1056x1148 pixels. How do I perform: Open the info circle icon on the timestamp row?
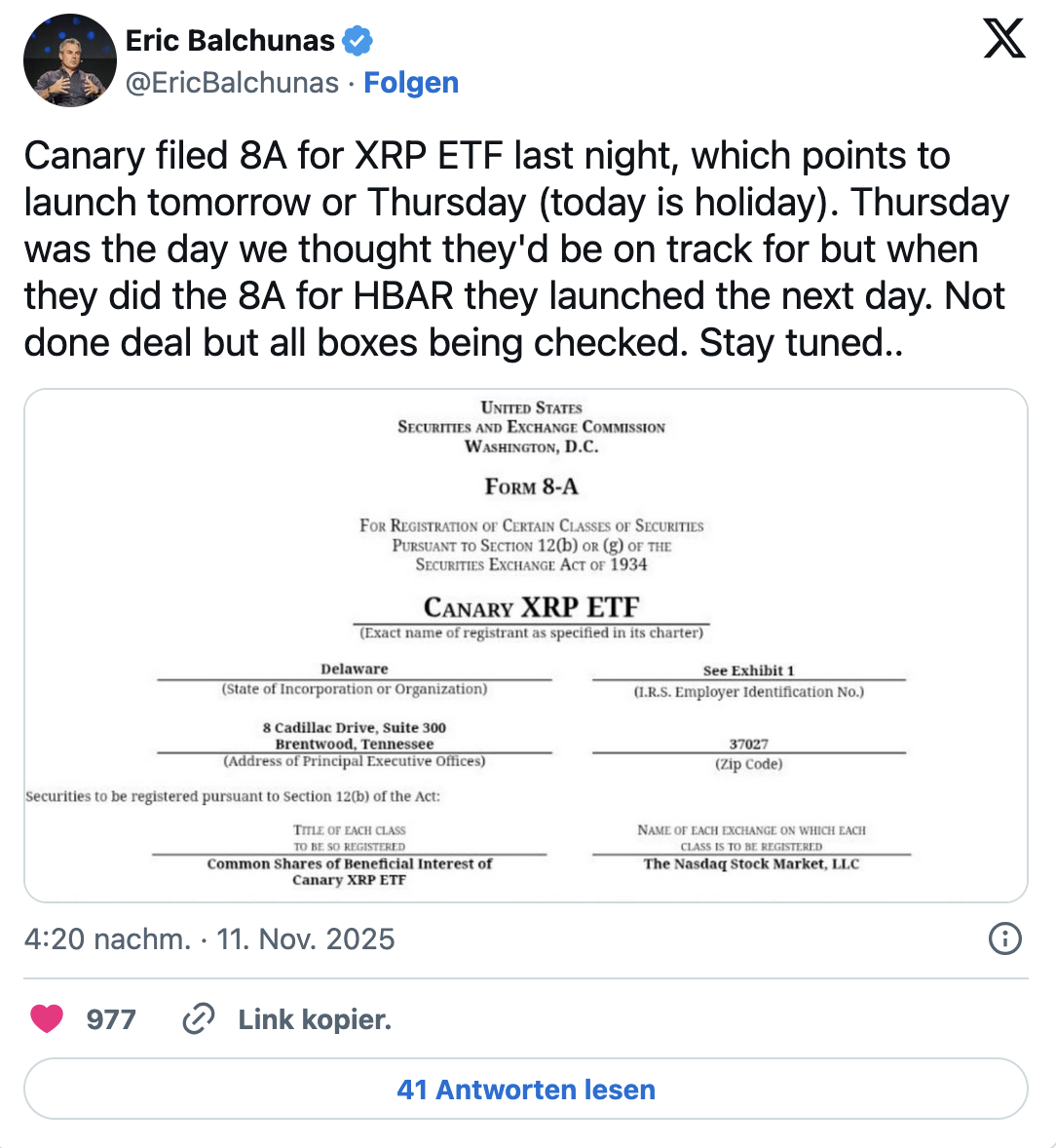(1004, 938)
